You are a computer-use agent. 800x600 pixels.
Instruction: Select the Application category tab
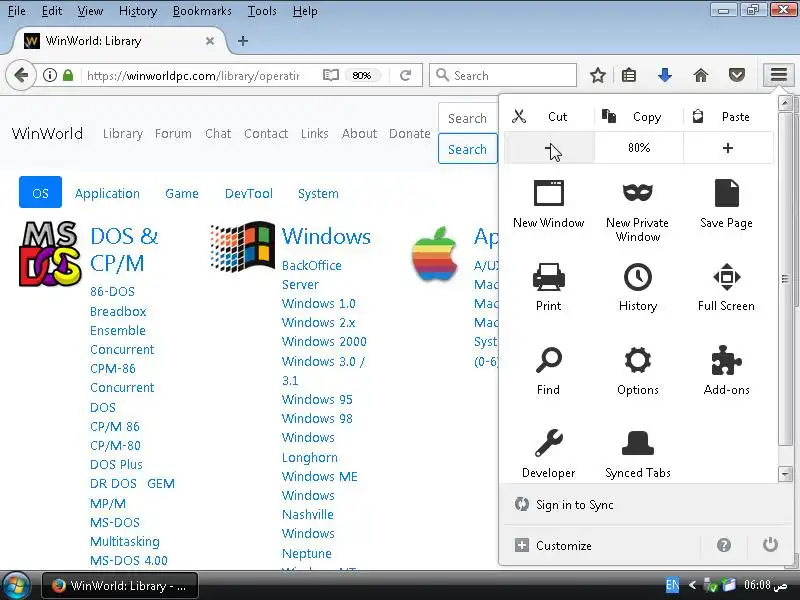[x=107, y=193]
